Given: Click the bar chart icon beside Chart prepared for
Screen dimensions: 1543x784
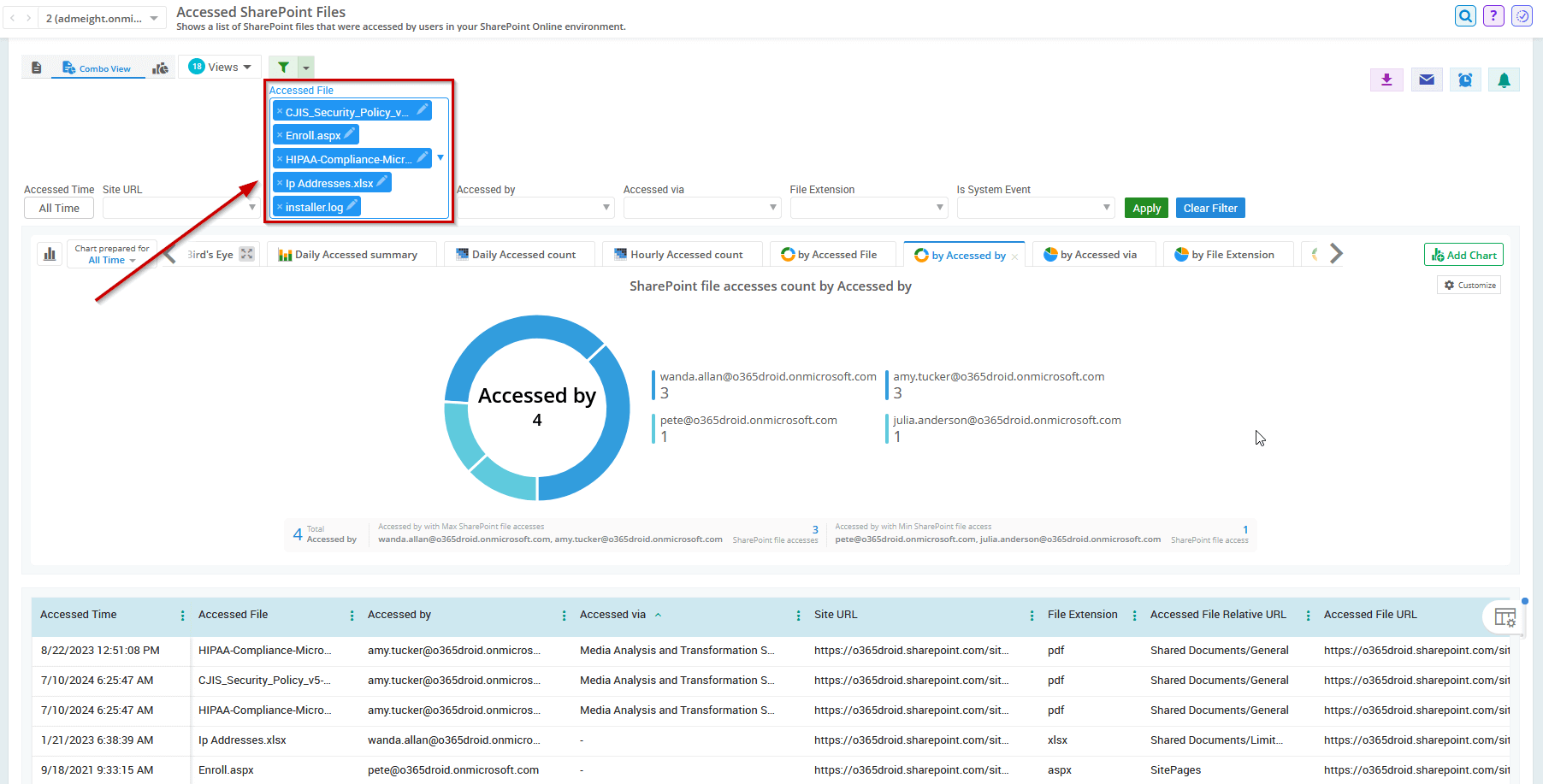Looking at the screenshot, I should [x=50, y=254].
